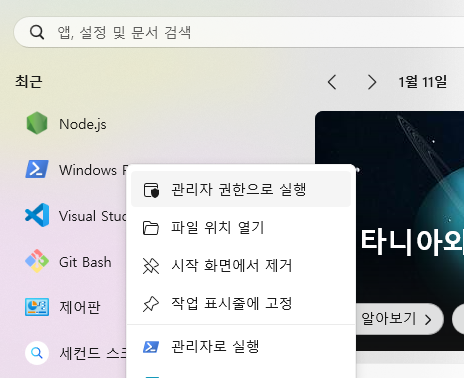The width and height of the screenshot is (464, 378).
Task: Open Git Bash from recent list
Action: [x=69, y=262]
